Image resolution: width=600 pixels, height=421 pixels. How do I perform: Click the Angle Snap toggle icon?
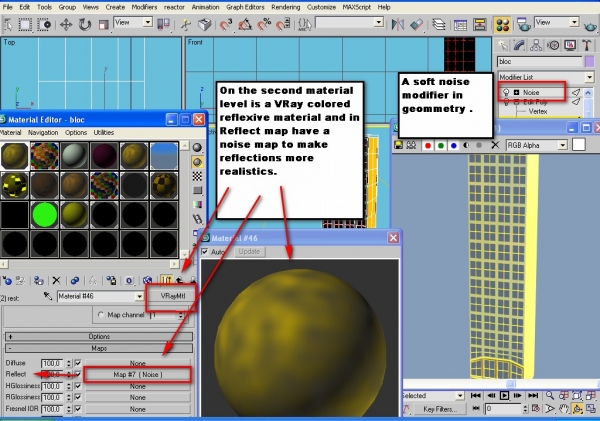245,25
